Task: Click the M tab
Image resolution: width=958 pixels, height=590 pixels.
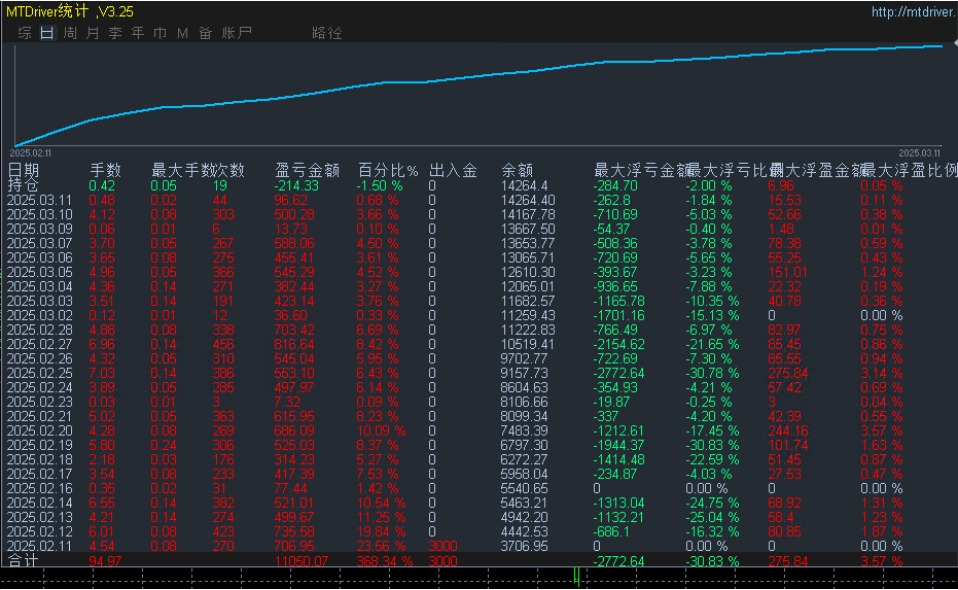Action: point(182,33)
